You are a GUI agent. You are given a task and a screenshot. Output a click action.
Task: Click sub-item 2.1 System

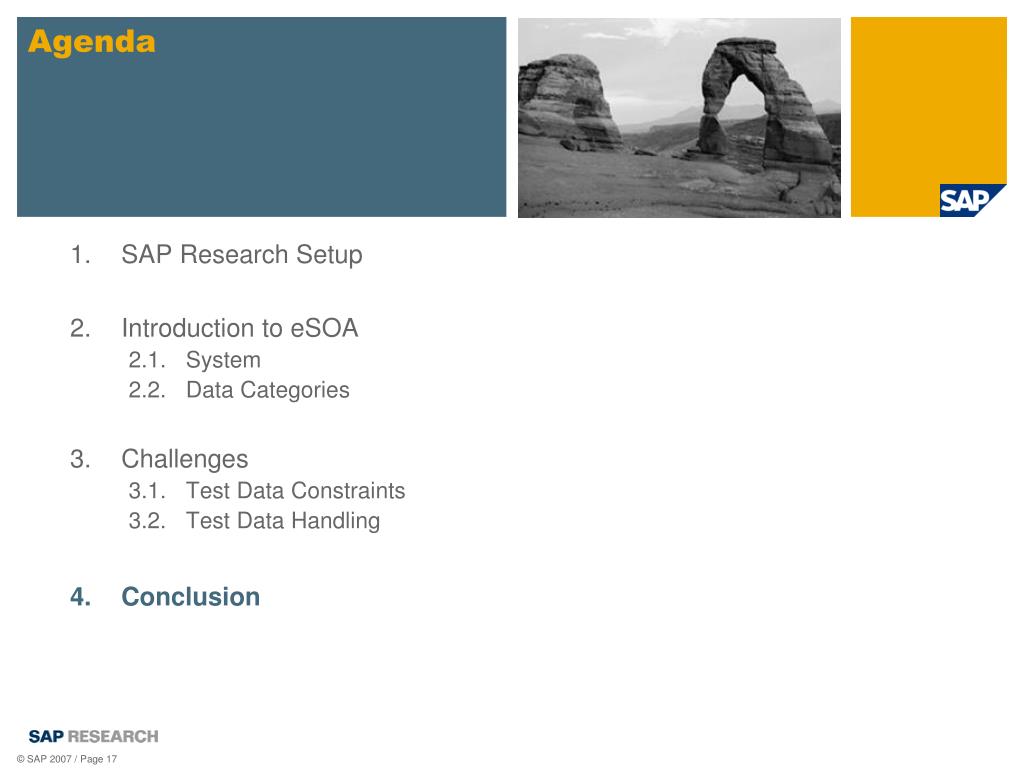pyautogui.click(x=195, y=360)
